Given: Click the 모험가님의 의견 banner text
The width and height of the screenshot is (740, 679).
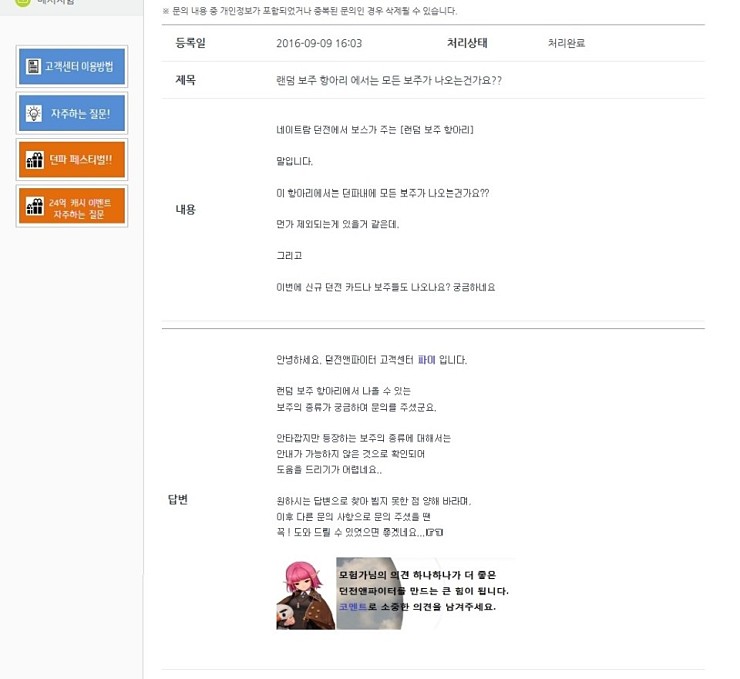Looking at the screenshot, I should [424, 576].
